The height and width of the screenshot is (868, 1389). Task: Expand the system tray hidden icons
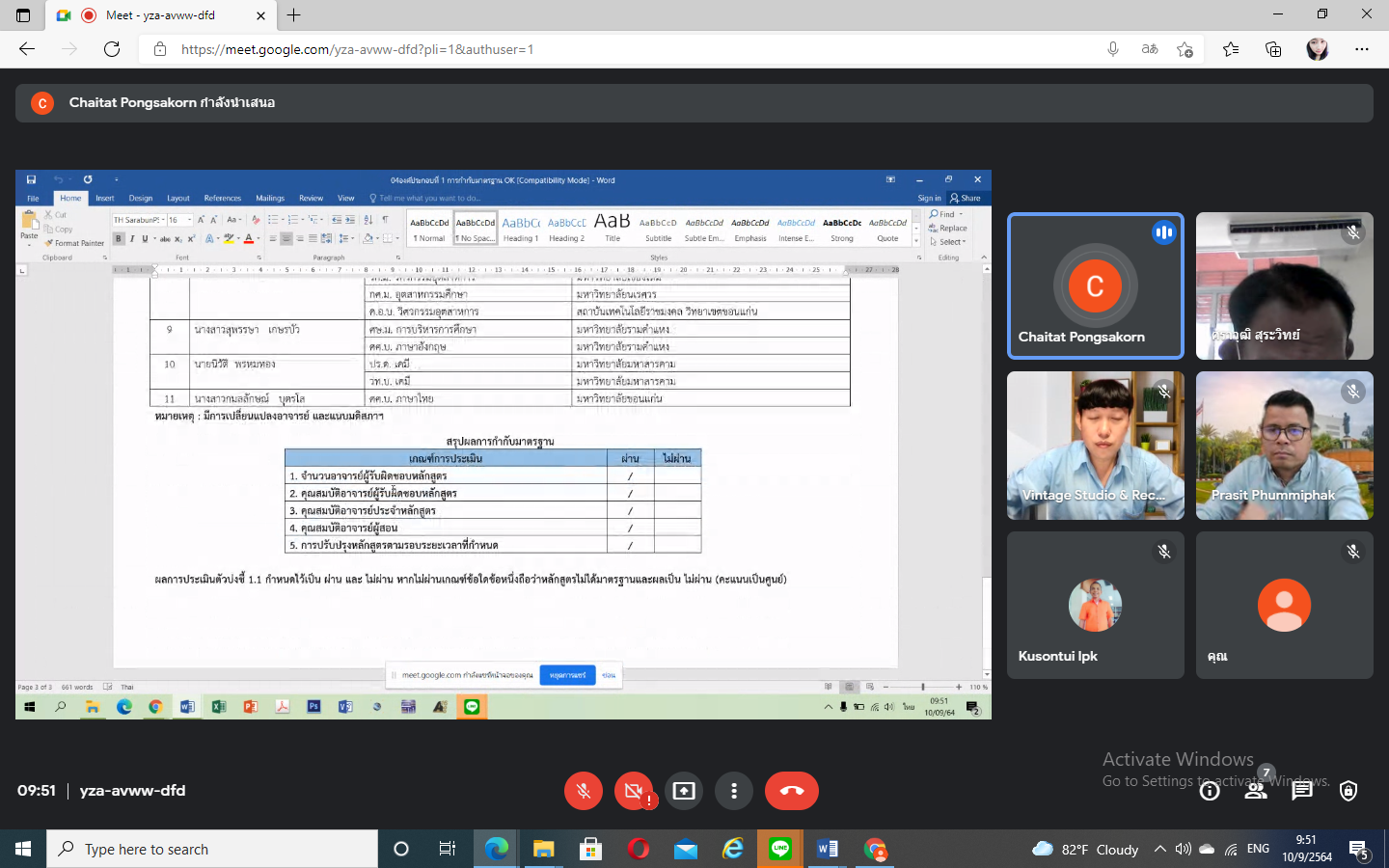[1160, 849]
